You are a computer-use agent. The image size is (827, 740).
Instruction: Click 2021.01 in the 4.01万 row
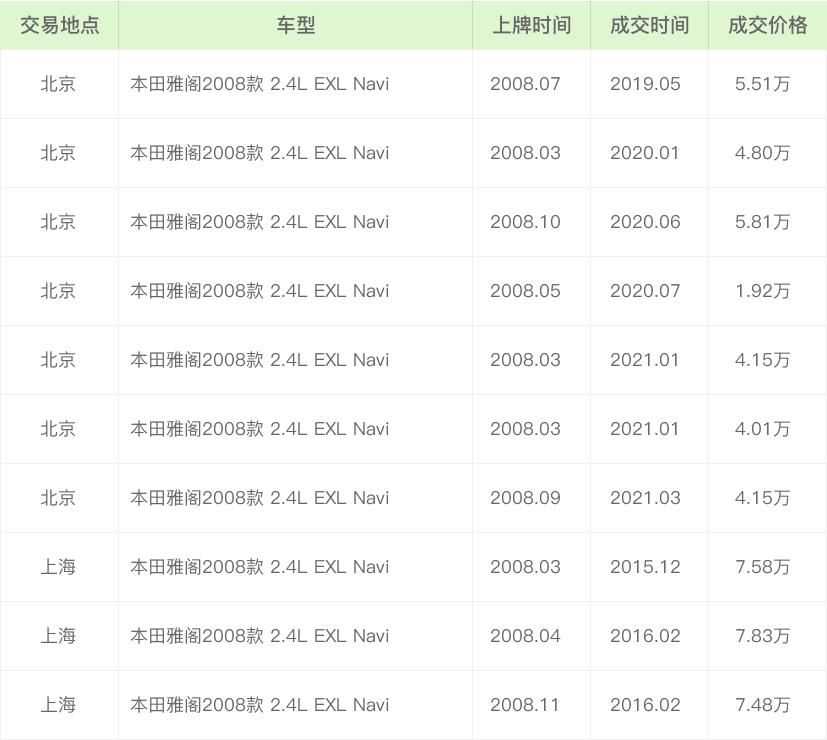[645, 429]
